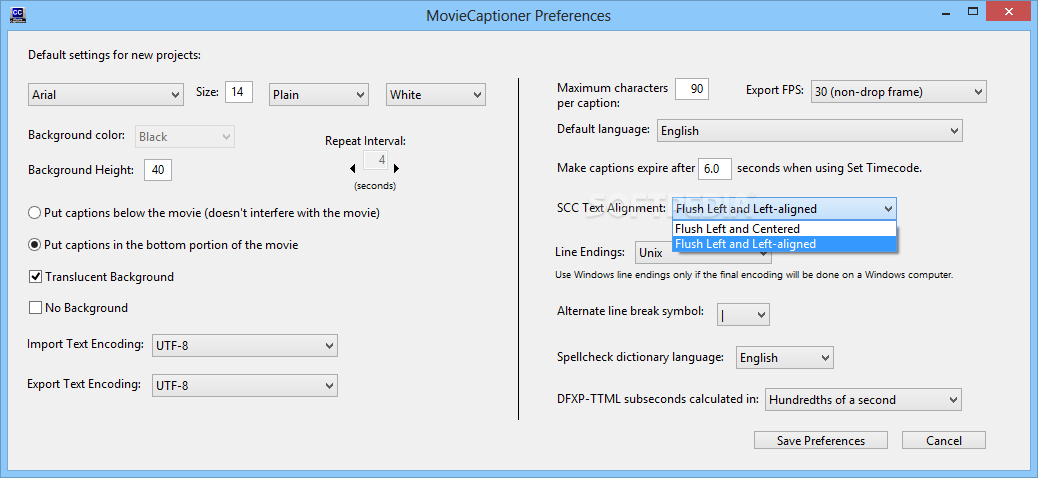
Task: Decrease Repeat Interval with left arrow
Action: click(x=354, y=168)
